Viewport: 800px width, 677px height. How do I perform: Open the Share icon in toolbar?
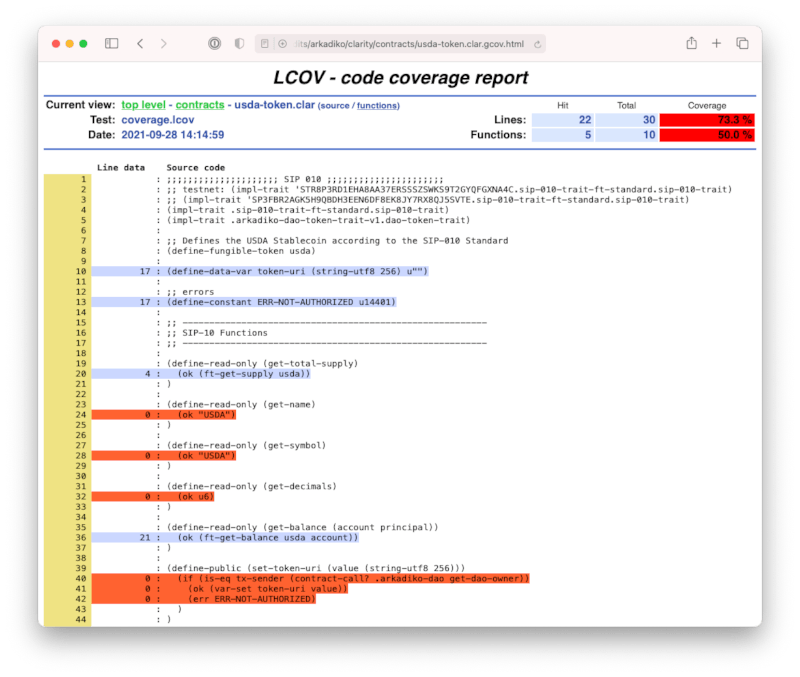click(x=691, y=43)
